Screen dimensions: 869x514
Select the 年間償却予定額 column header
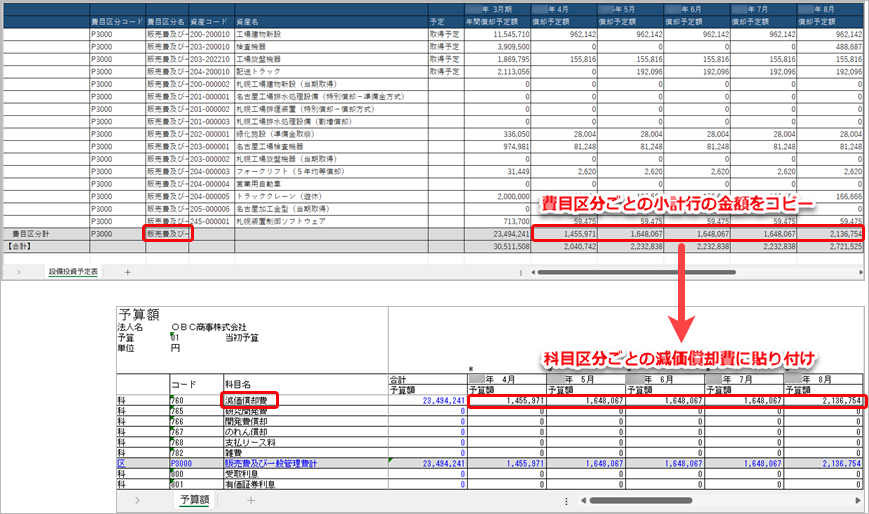(x=498, y=22)
